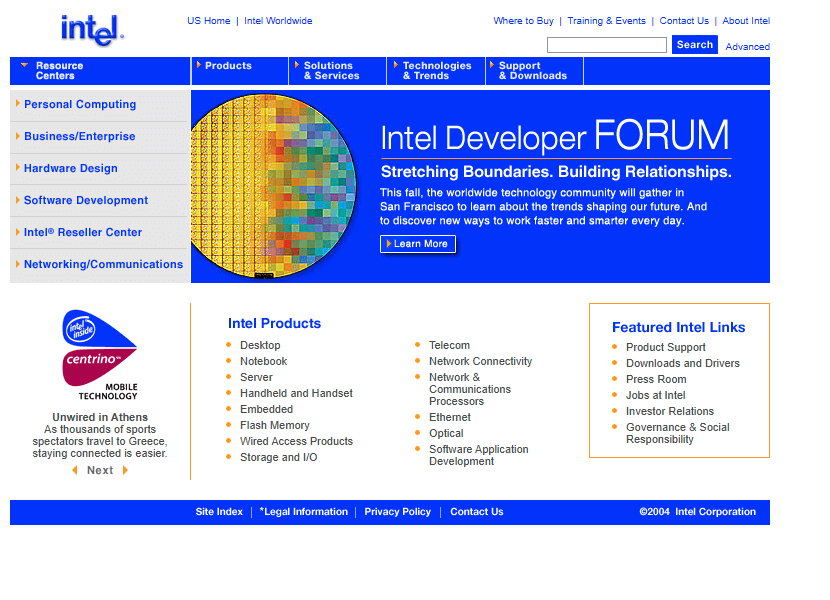830x600 pixels.
Task: Click the Intel logo
Action: (x=92, y=30)
